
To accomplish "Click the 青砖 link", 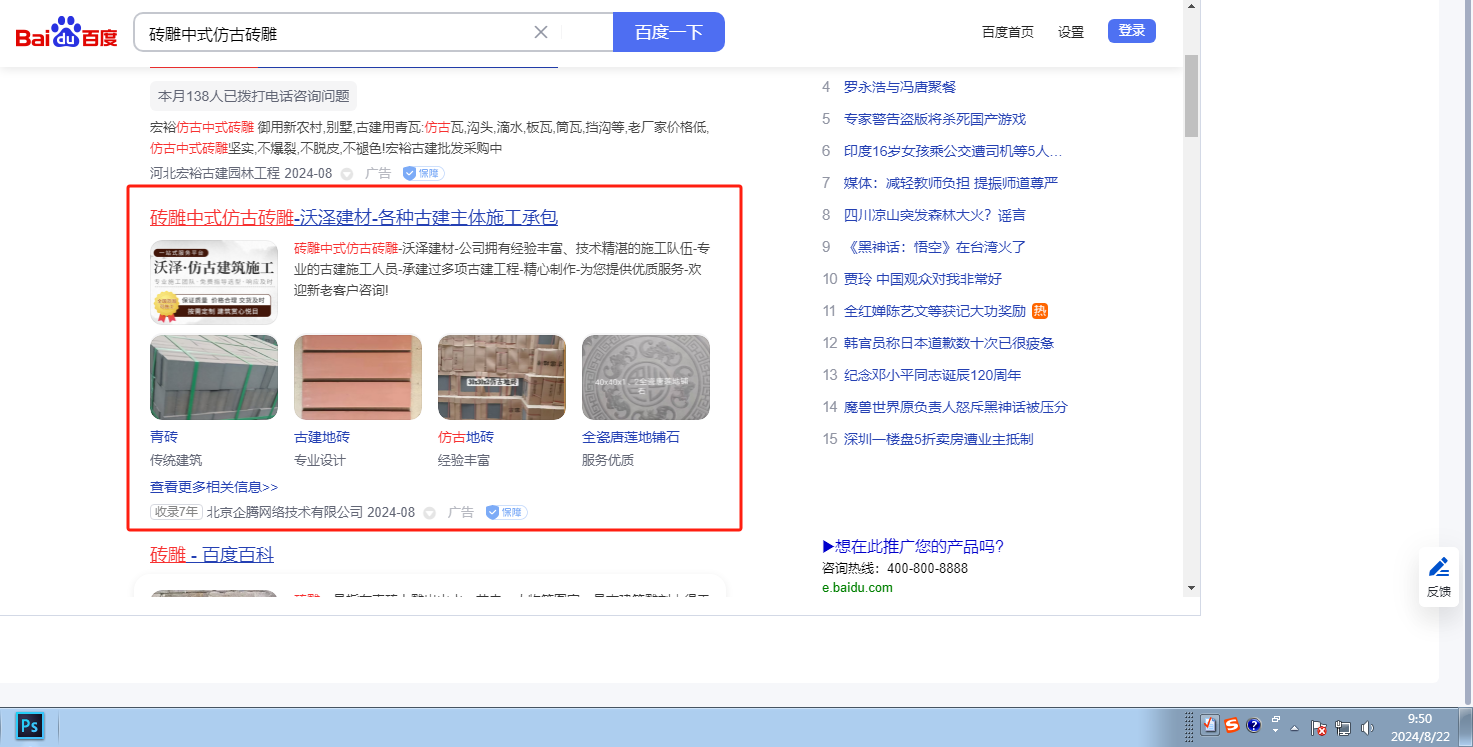I will tap(164, 437).
